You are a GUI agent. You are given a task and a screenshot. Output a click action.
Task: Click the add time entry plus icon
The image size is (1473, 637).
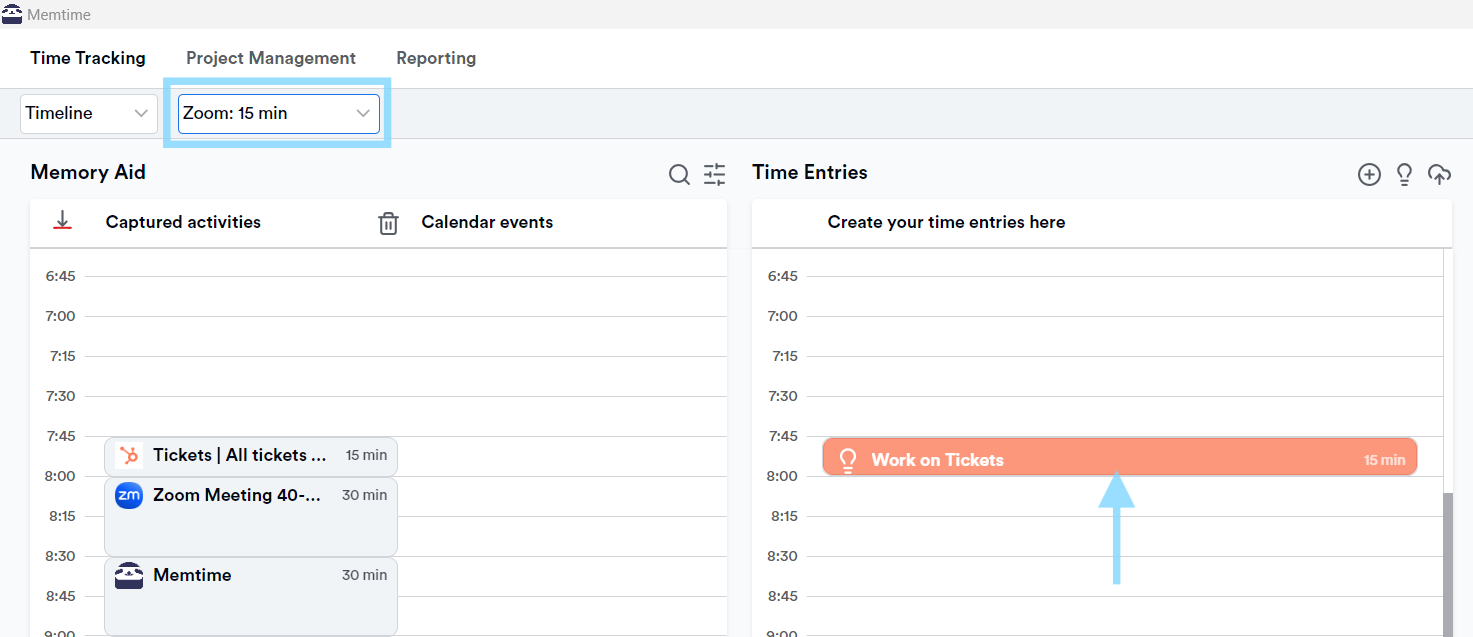pyautogui.click(x=1369, y=174)
